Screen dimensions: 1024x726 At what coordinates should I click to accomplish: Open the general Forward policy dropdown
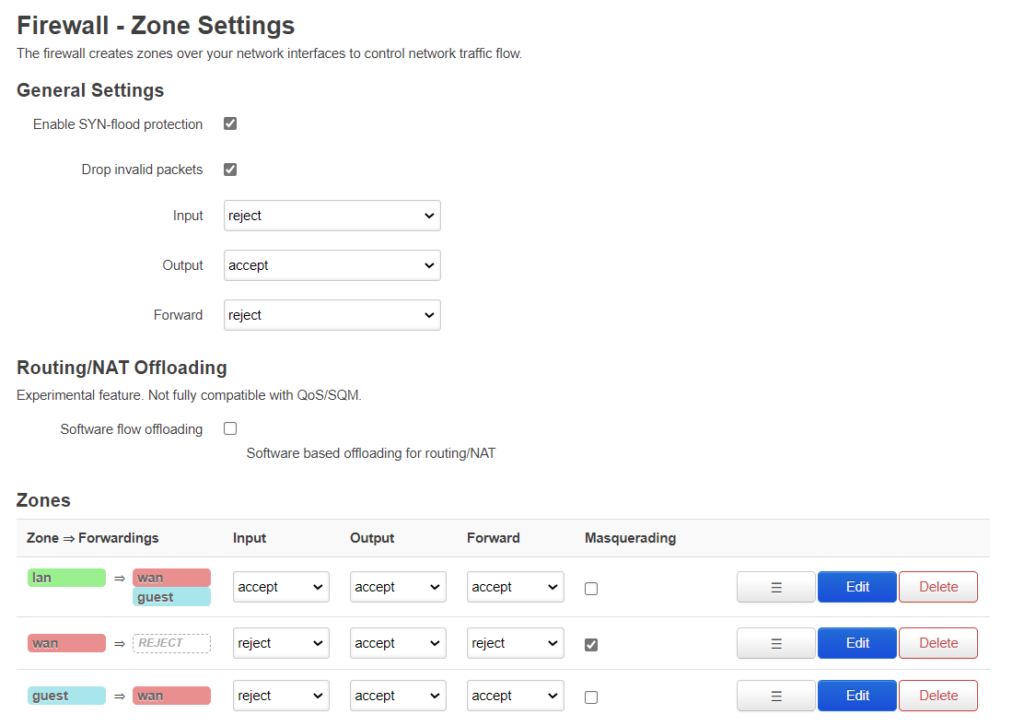332,315
